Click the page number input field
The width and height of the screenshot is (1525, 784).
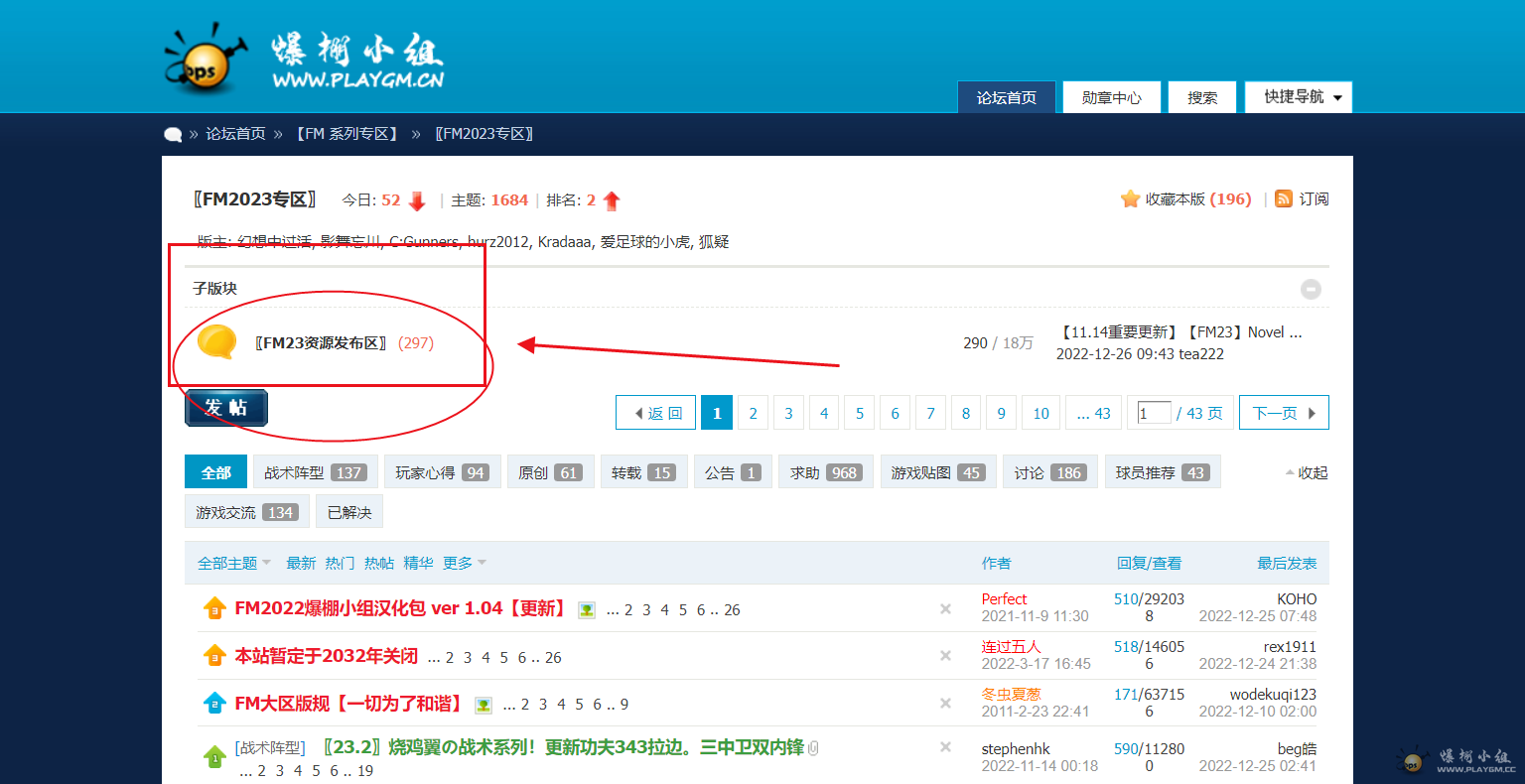tap(1154, 413)
